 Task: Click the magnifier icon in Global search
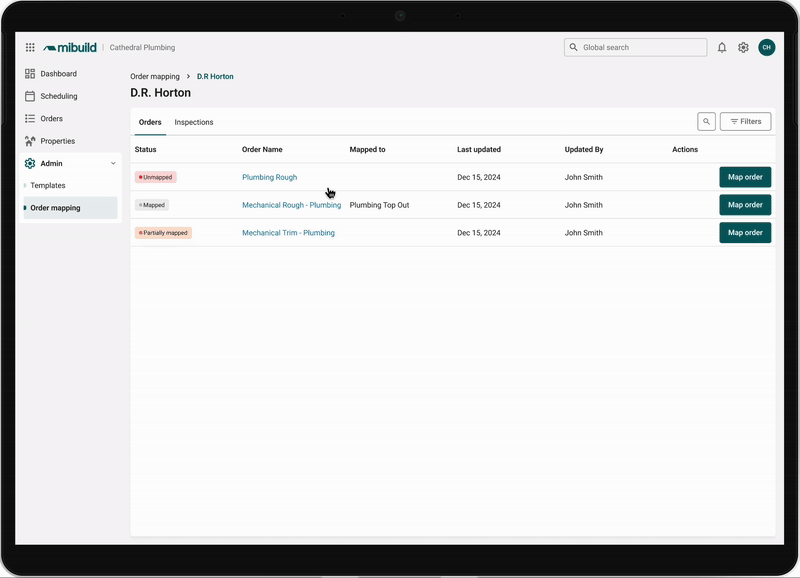pos(573,47)
